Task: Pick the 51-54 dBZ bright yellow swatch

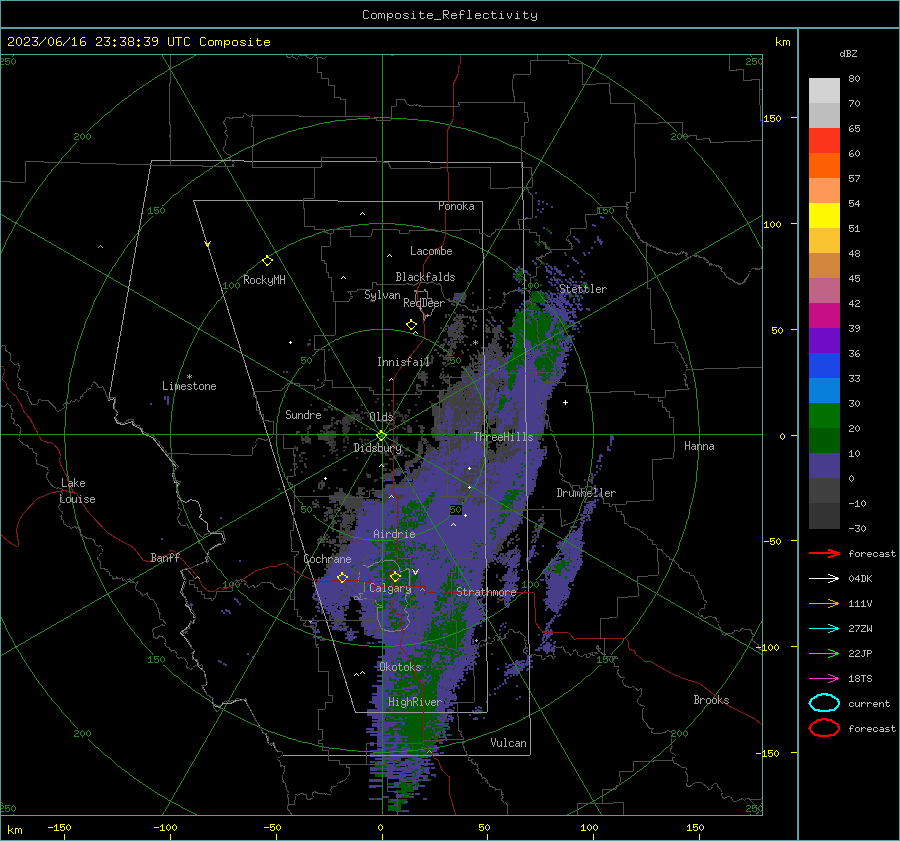Action: click(824, 216)
